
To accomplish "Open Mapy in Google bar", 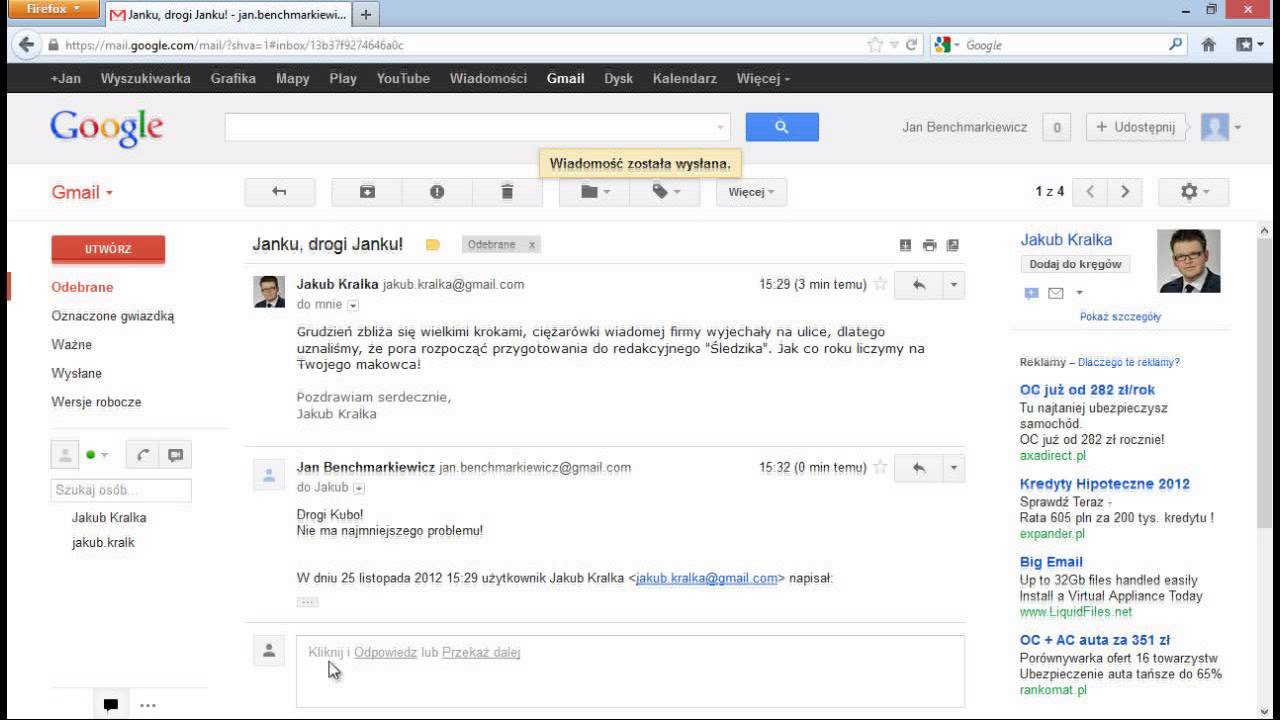I will tap(292, 78).
